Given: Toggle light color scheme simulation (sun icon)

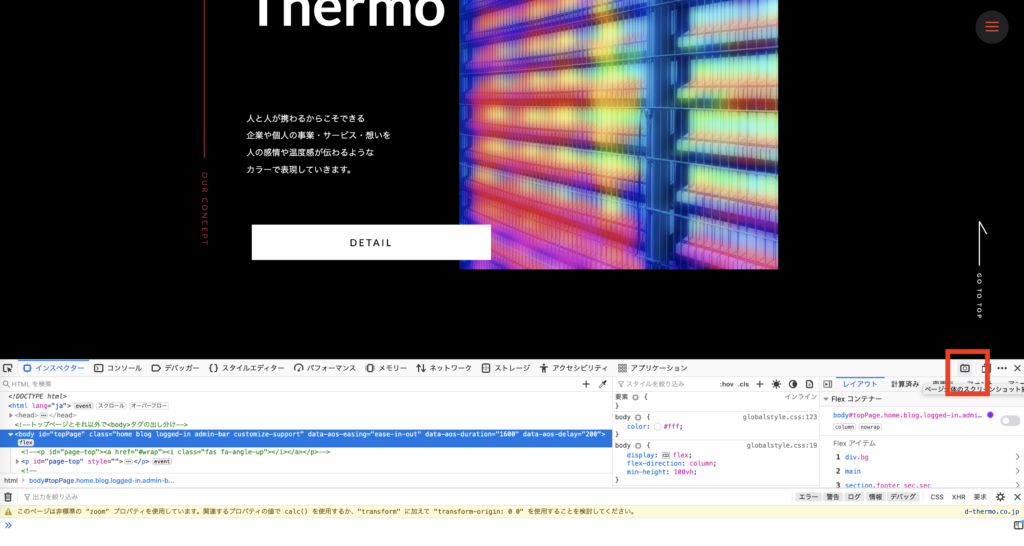Looking at the screenshot, I should point(776,384).
